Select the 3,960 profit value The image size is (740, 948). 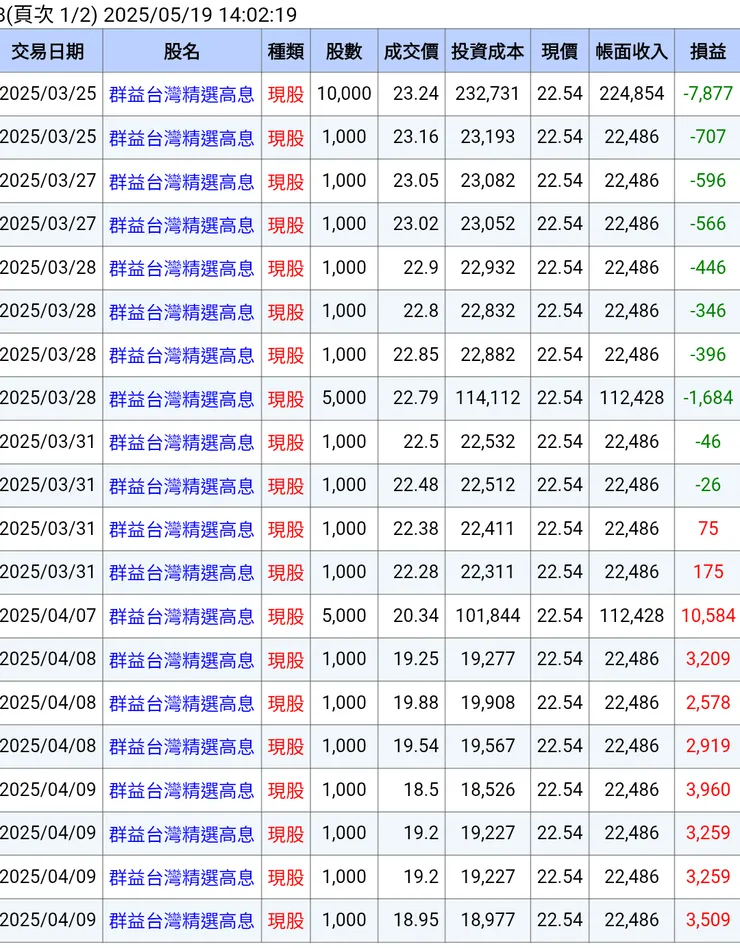pos(708,790)
